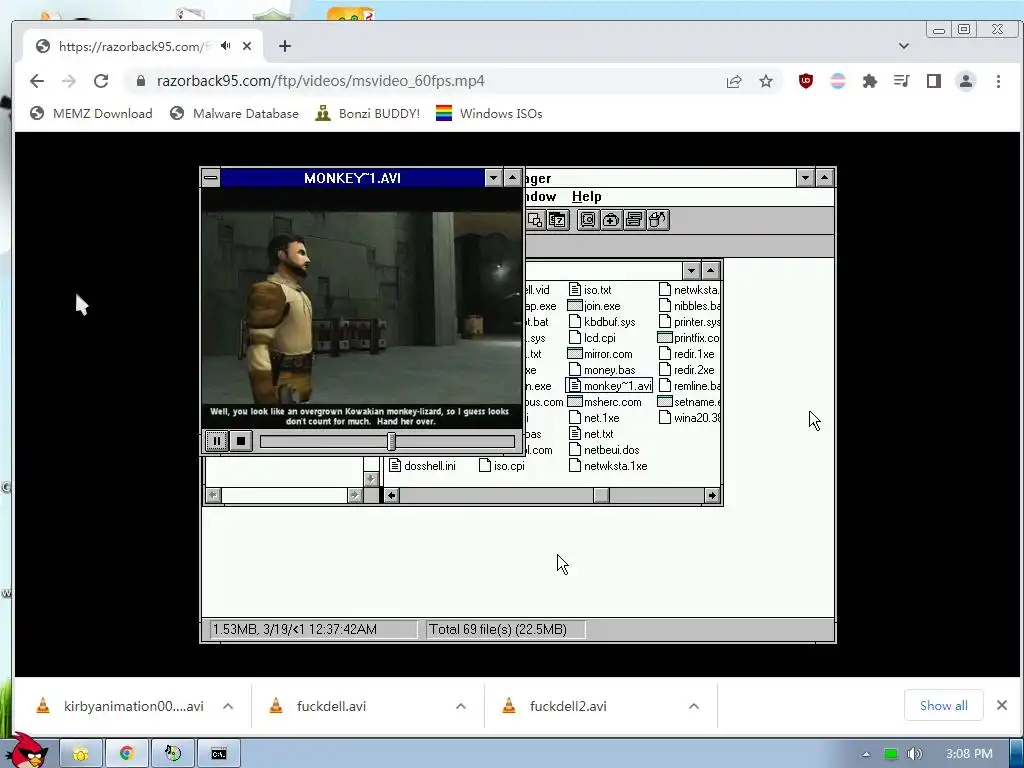This screenshot has width=1024, height=768.
Task: Expand options for fuckdell2.avi download
Action: coord(694,706)
